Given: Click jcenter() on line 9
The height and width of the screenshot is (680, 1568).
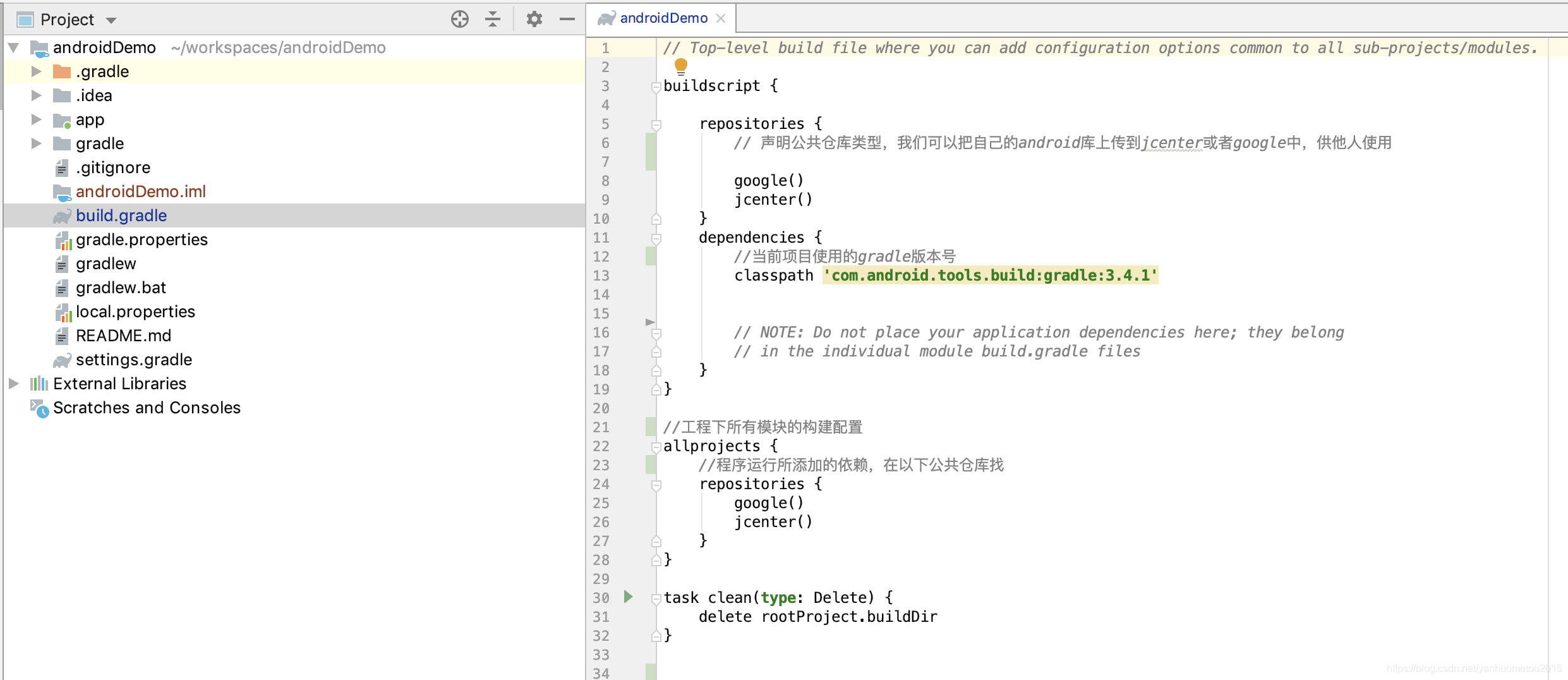Looking at the screenshot, I should (773, 200).
